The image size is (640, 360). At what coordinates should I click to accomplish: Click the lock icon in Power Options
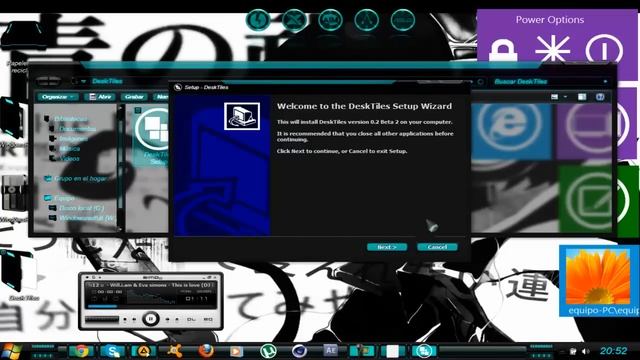coord(503,51)
